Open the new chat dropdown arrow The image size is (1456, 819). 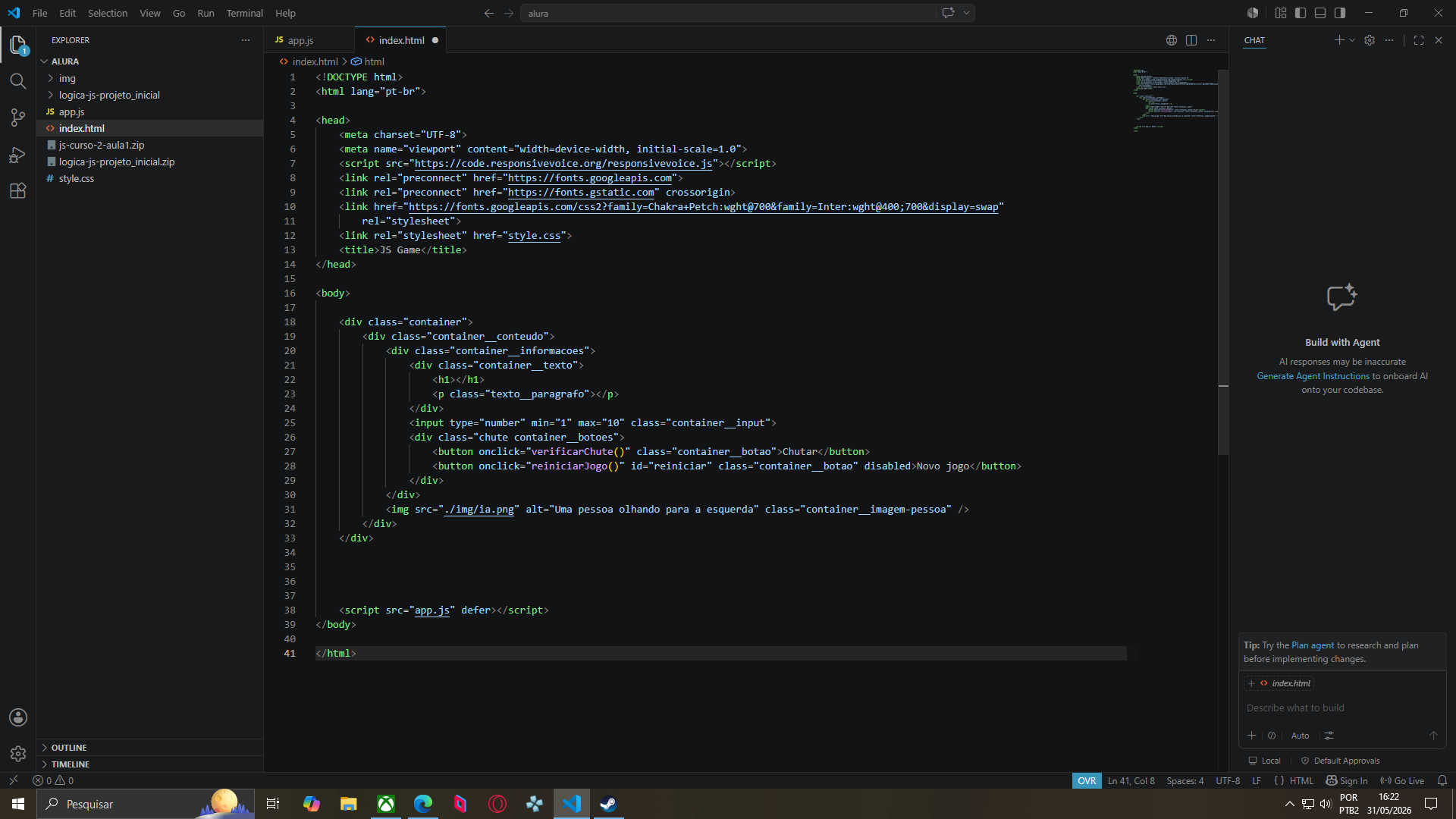pos(1352,40)
